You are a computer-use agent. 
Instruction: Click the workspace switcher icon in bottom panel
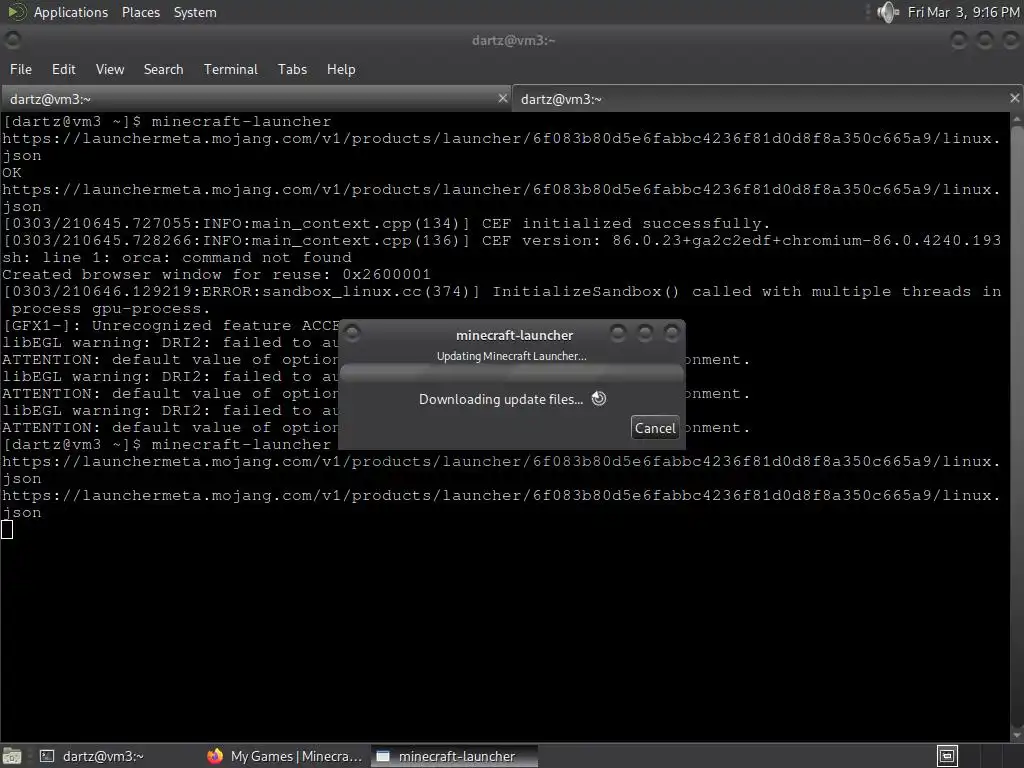pyautogui.click(x=947, y=756)
